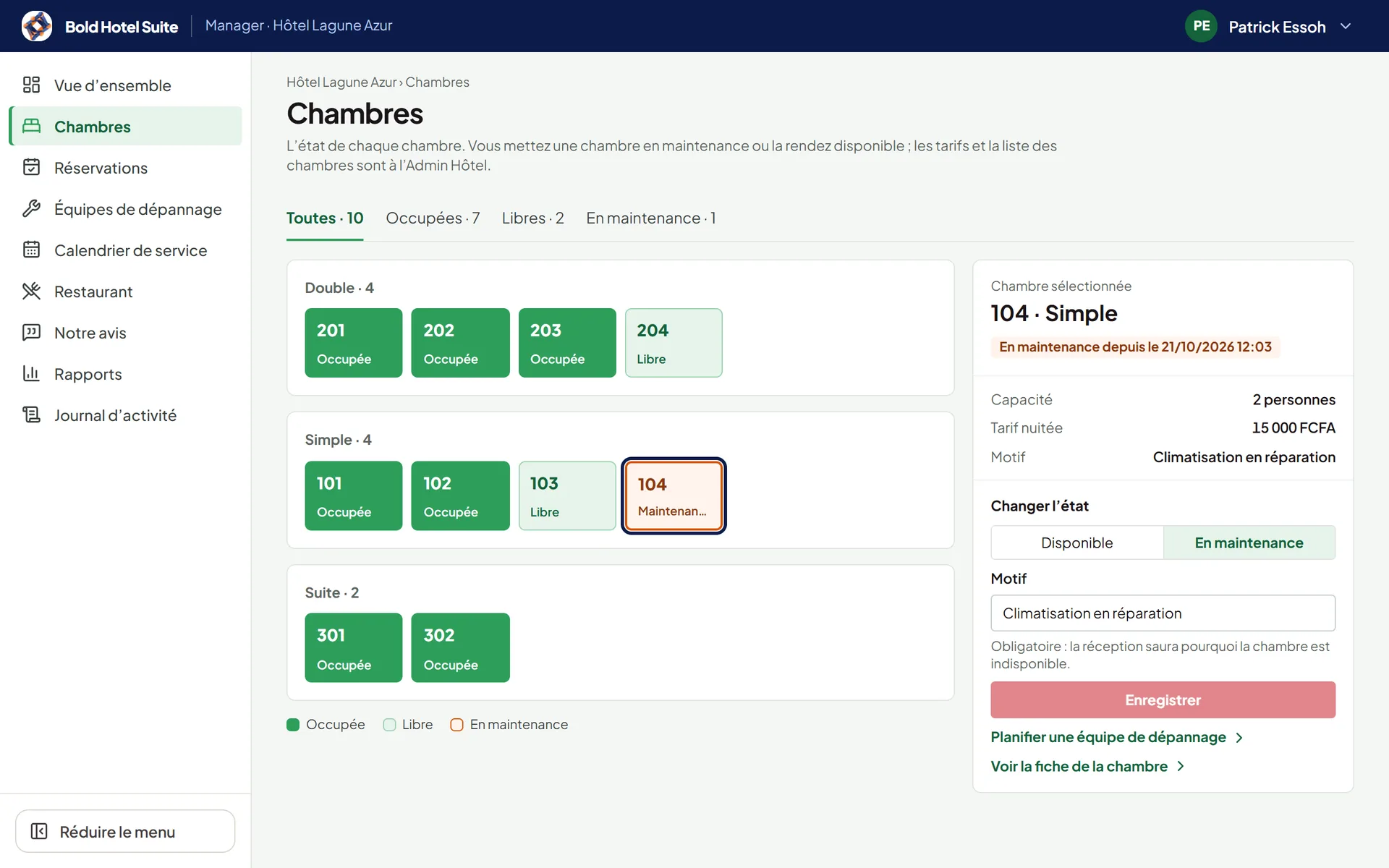Set room state to Disponible
The width and height of the screenshot is (1389, 868).
click(1076, 542)
